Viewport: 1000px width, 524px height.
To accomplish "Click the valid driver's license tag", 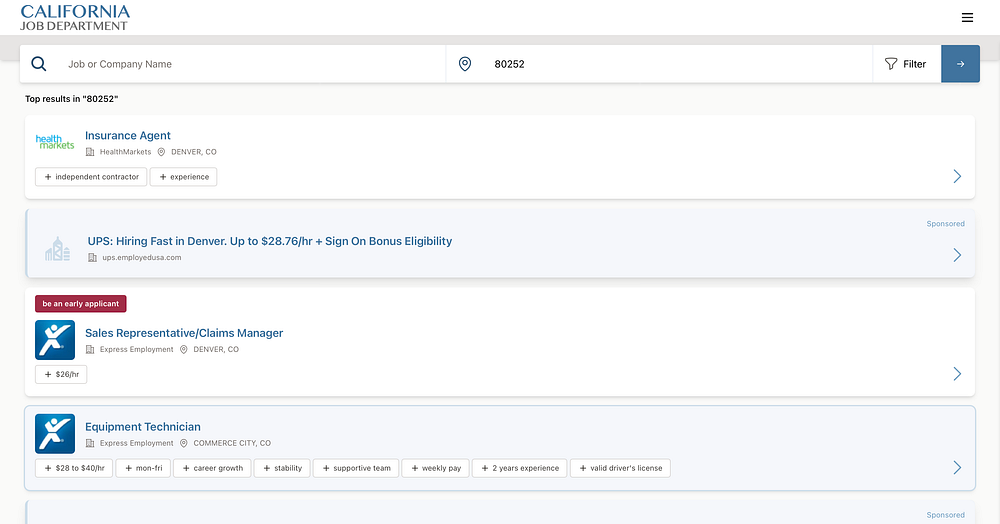I will [620, 468].
